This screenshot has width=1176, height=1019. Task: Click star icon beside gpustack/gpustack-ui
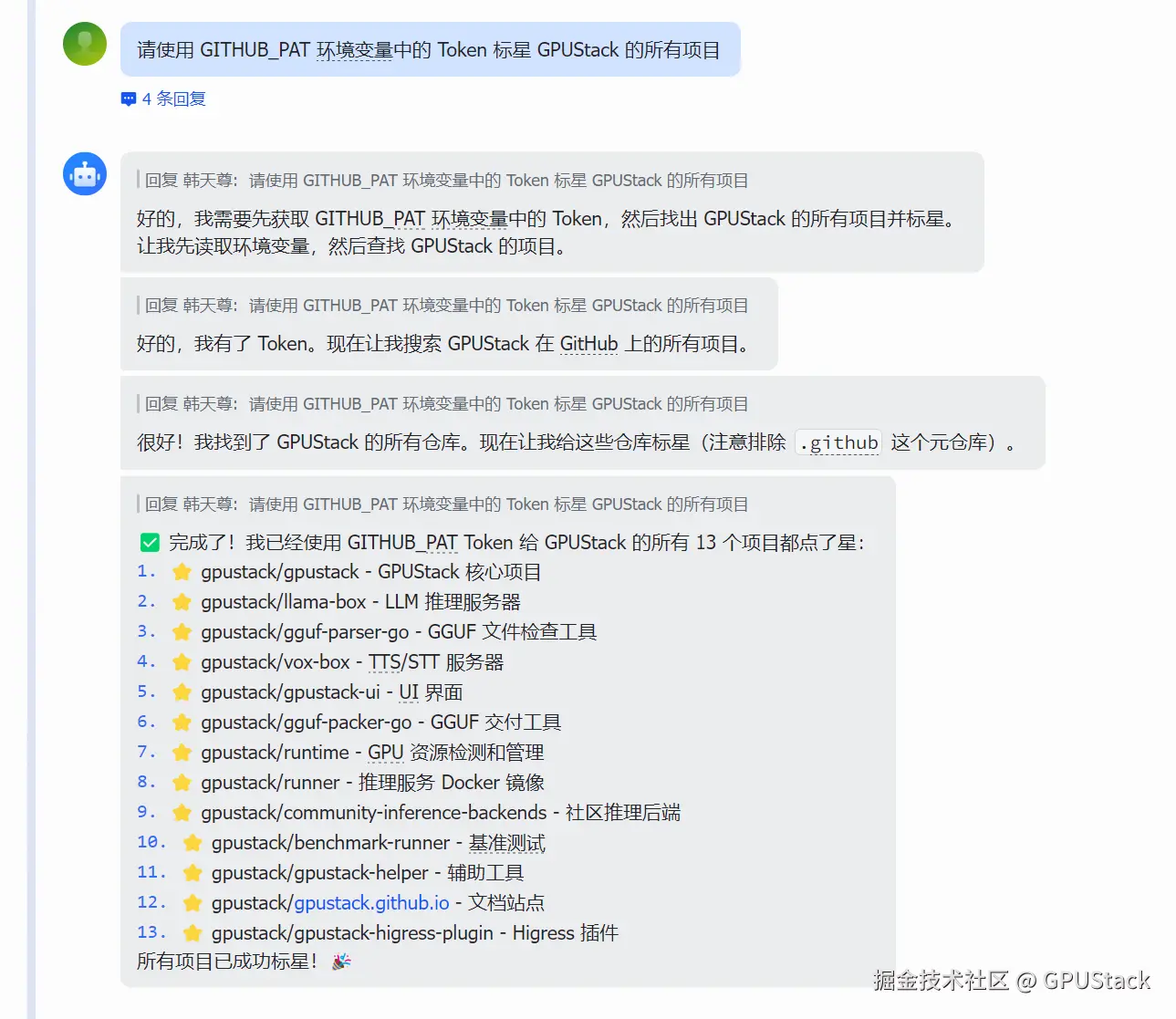pyautogui.click(x=182, y=692)
